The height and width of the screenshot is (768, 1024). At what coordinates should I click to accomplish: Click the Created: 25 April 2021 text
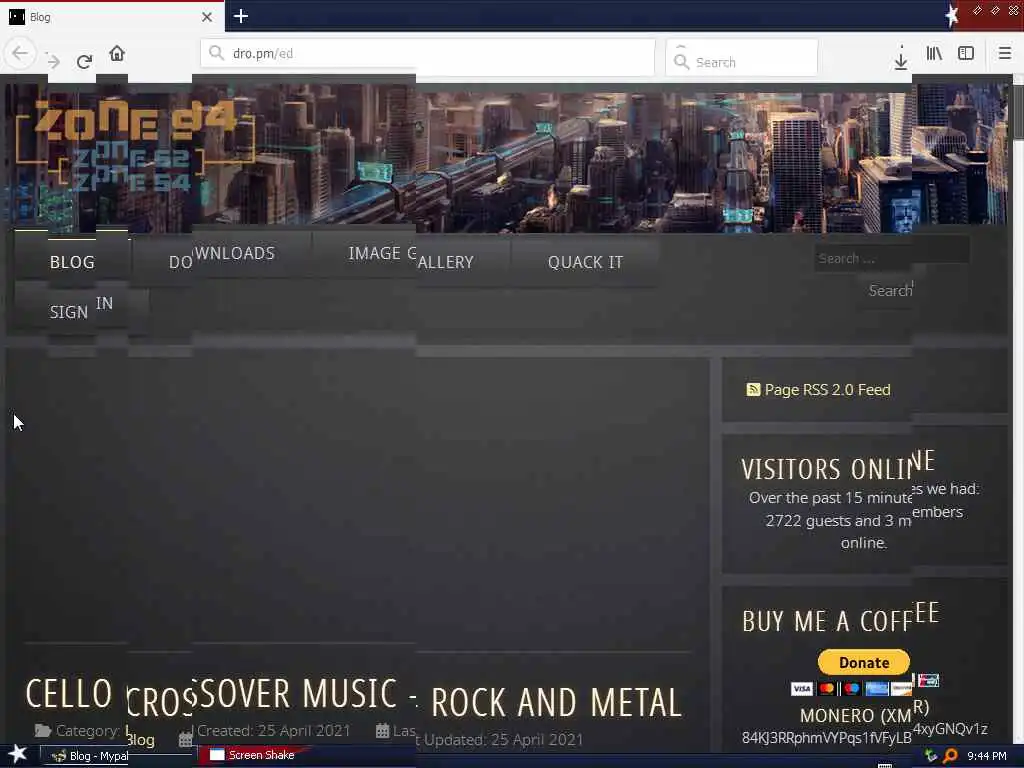274,731
